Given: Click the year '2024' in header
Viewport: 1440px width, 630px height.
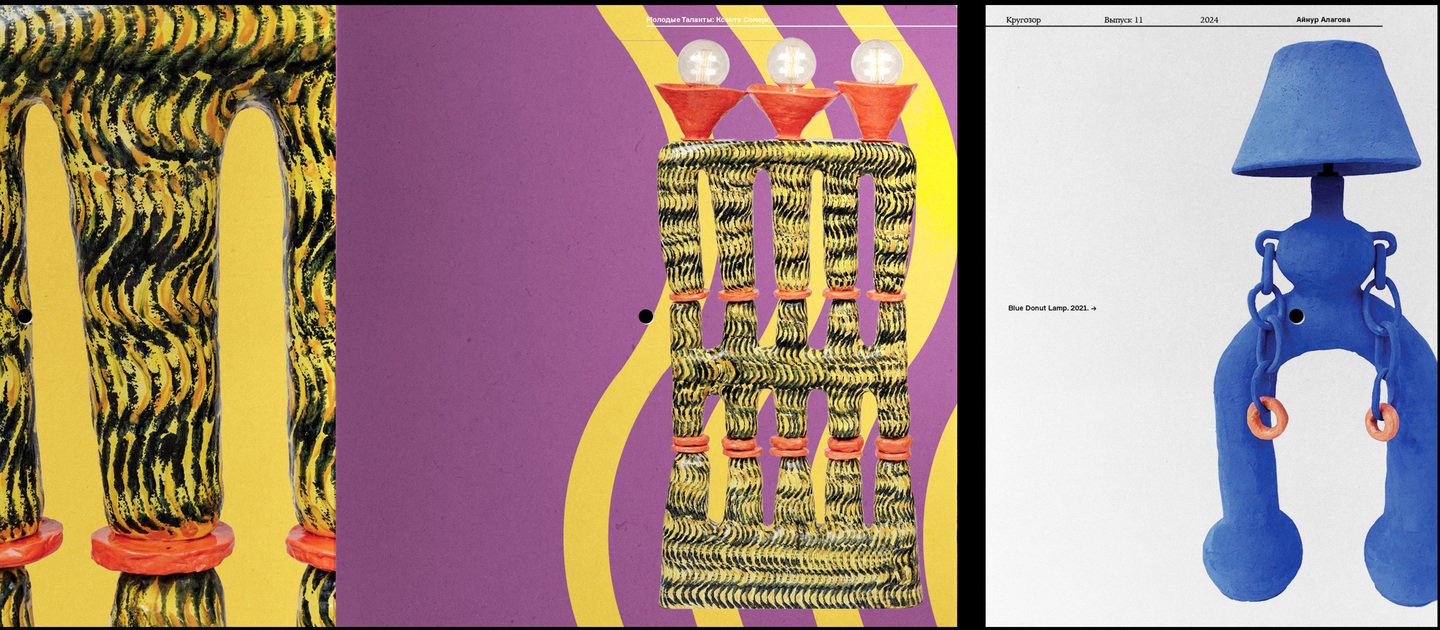Looking at the screenshot, I should coord(1209,19).
